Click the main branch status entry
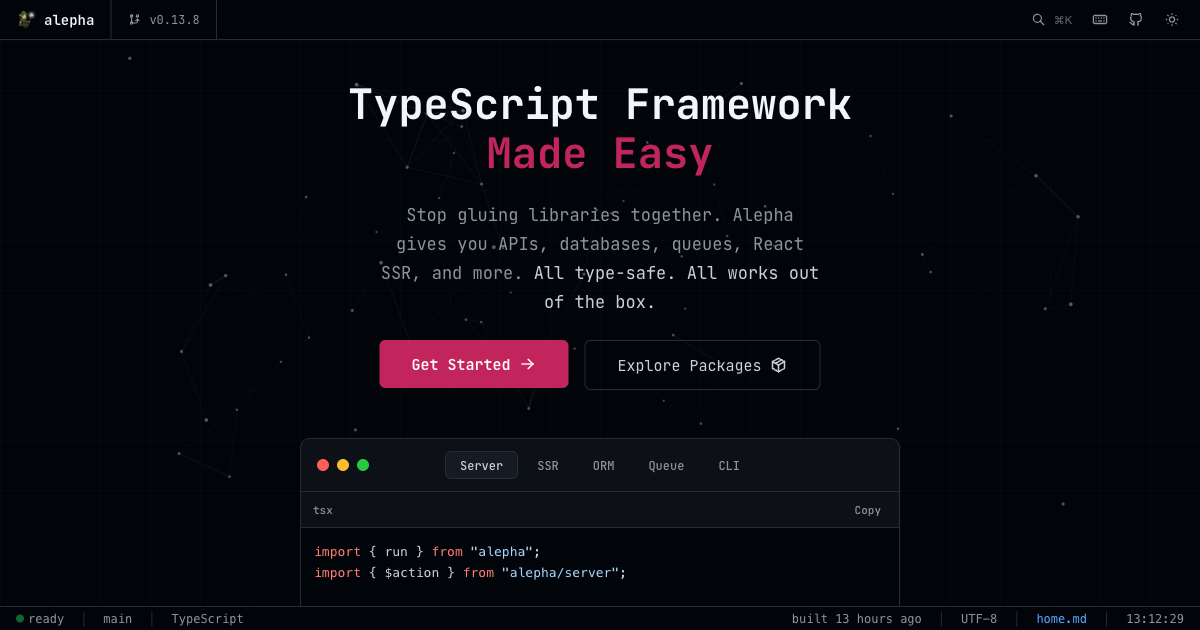This screenshot has height=630, width=1200. pyautogui.click(x=118, y=619)
